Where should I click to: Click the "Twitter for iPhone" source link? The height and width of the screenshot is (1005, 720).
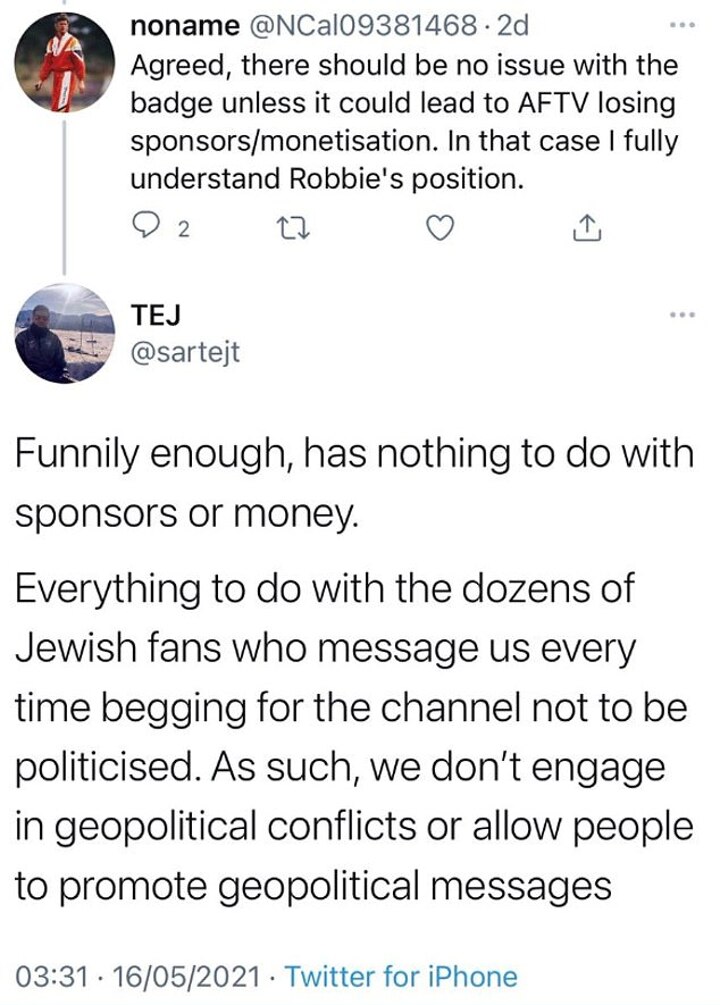click(402, 976)
